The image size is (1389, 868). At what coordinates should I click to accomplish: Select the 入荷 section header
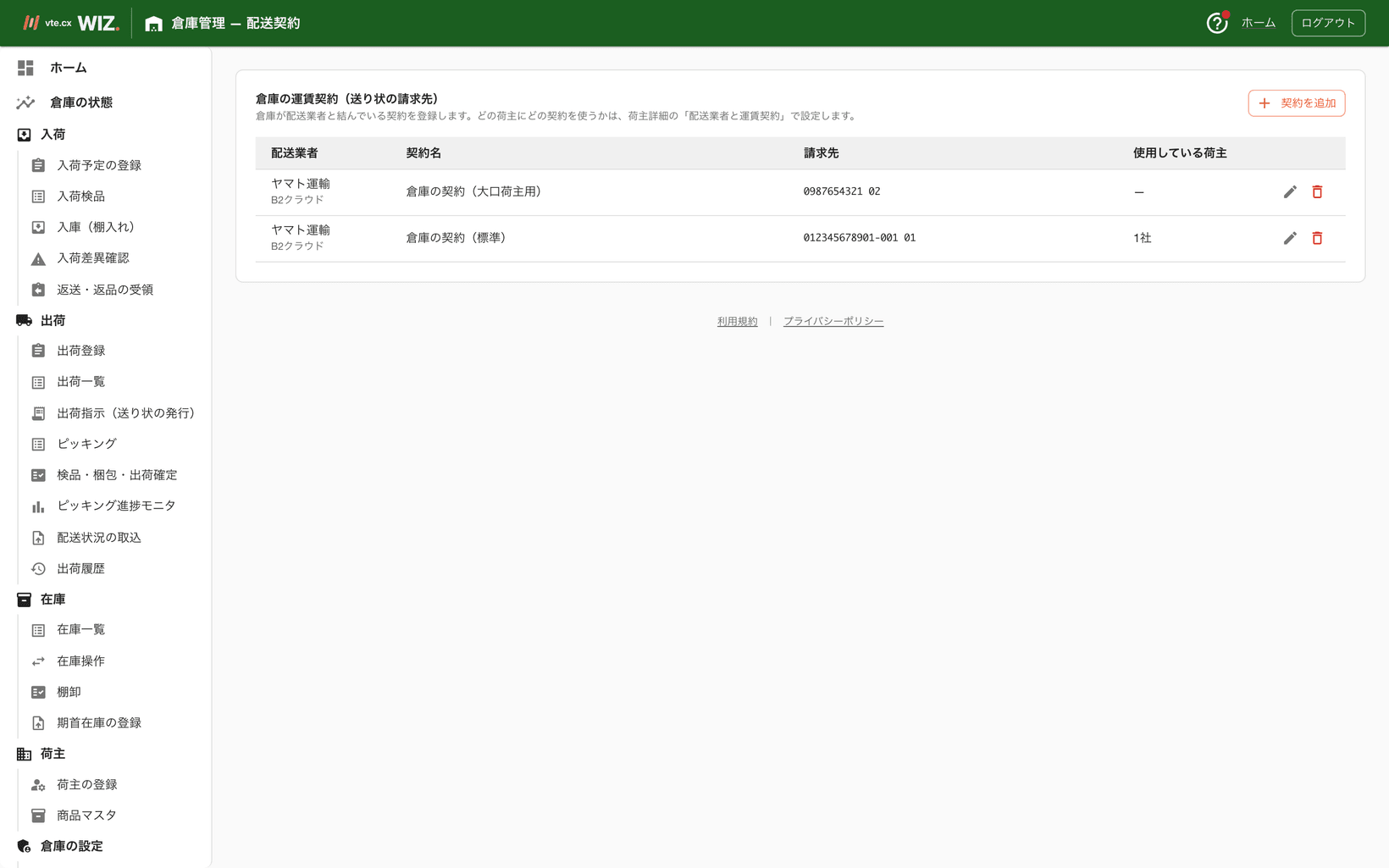[x=53, y=135]
